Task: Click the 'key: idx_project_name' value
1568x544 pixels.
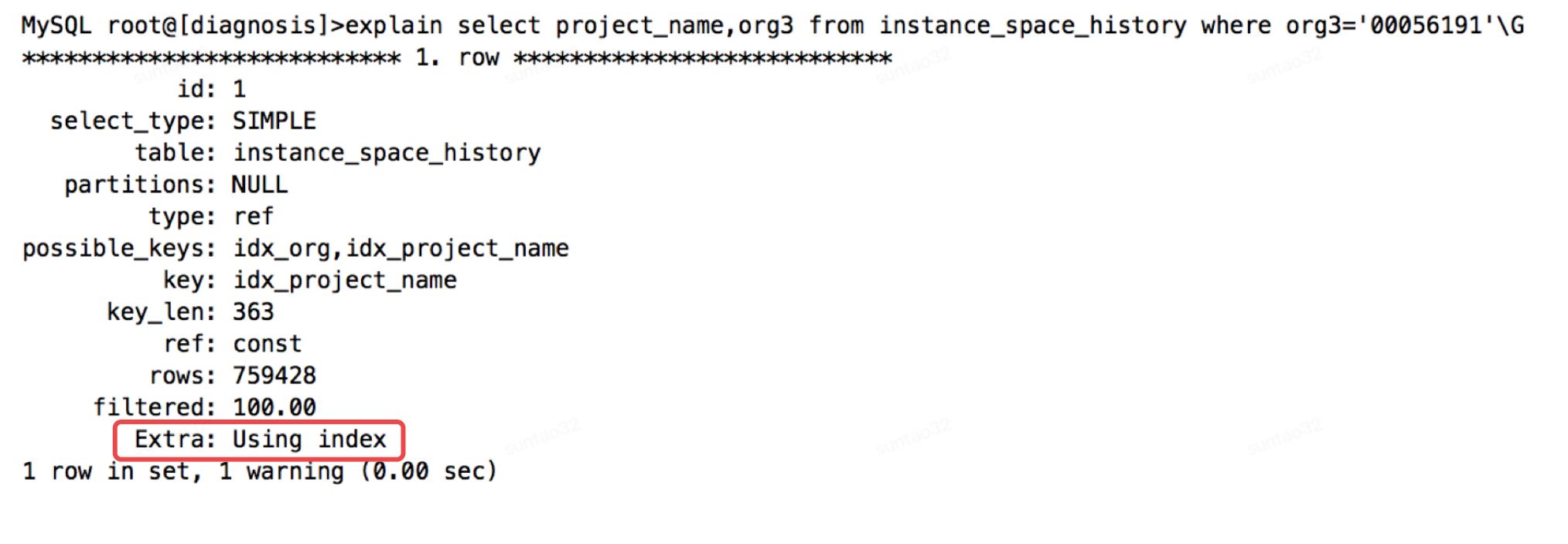Action: point(345,280)
